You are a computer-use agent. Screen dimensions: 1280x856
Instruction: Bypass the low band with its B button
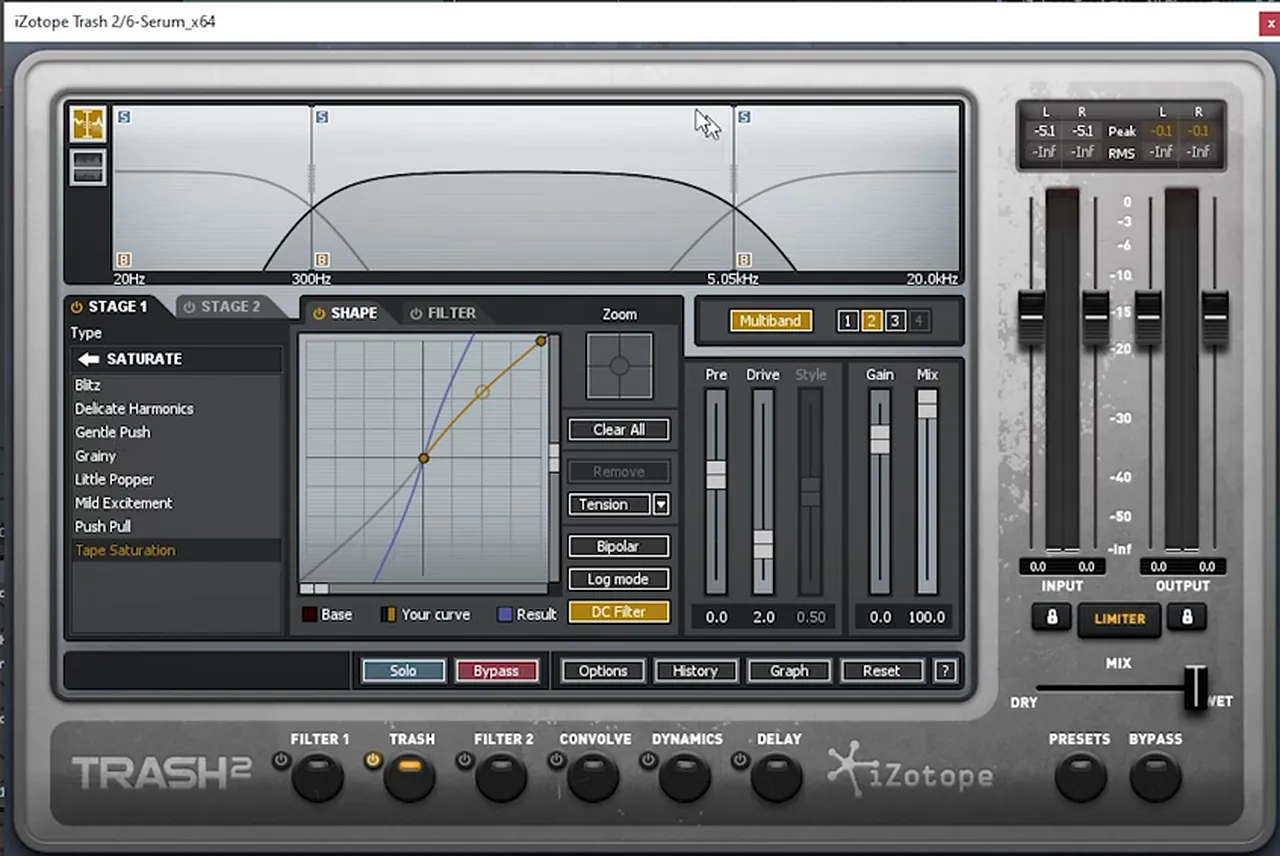(124, 259)
